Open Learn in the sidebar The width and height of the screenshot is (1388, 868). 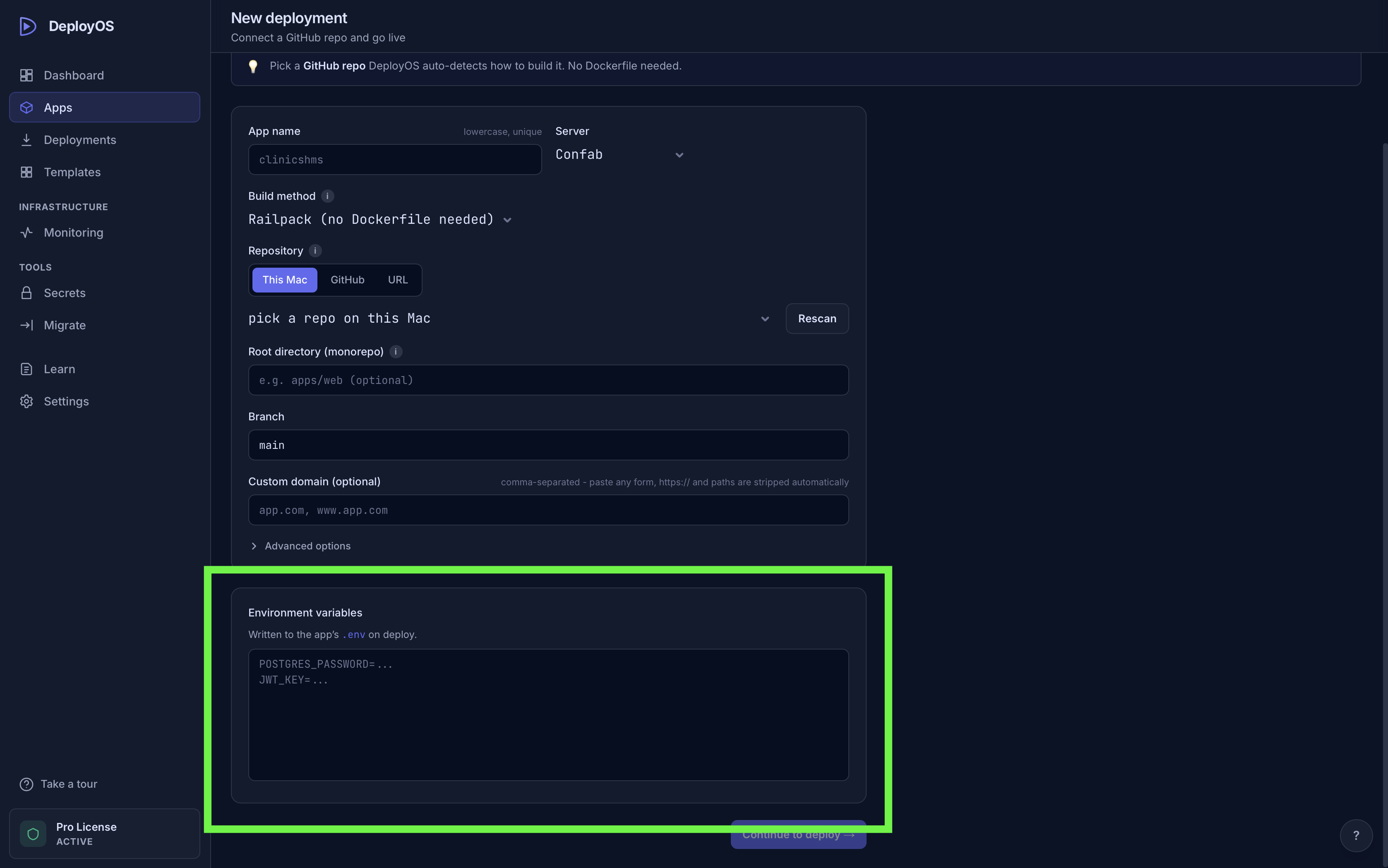[105, 369]
